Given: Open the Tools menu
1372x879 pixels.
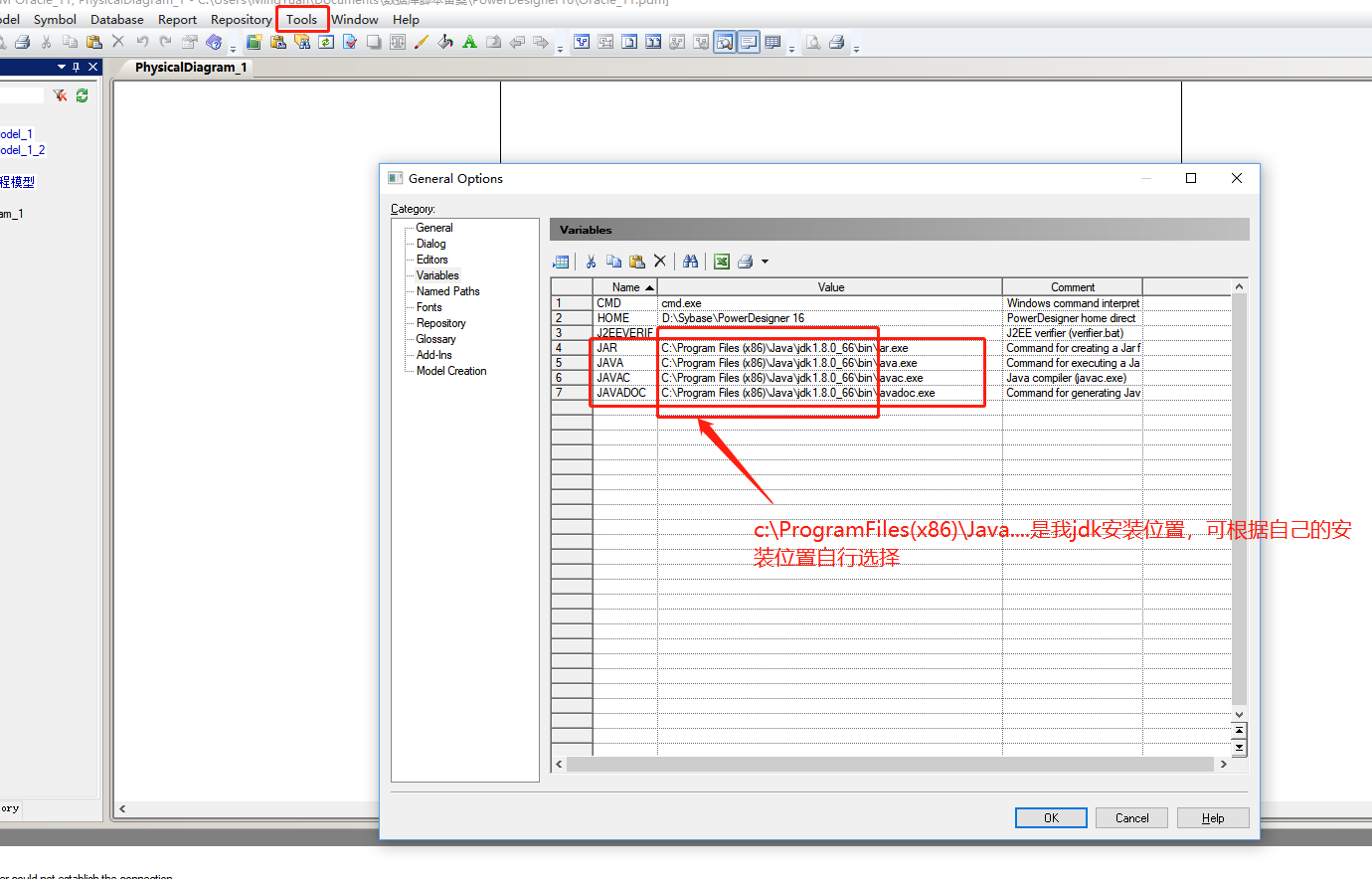Looking at the screenshot, I should tap(301, 19).
